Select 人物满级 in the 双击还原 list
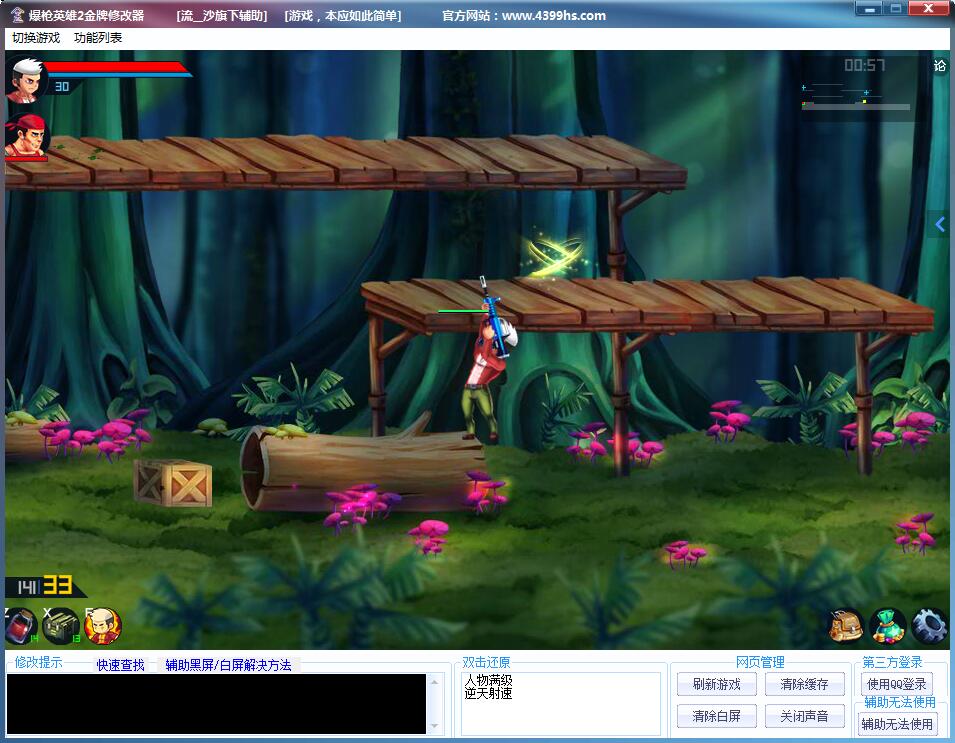 coord(488,680)
